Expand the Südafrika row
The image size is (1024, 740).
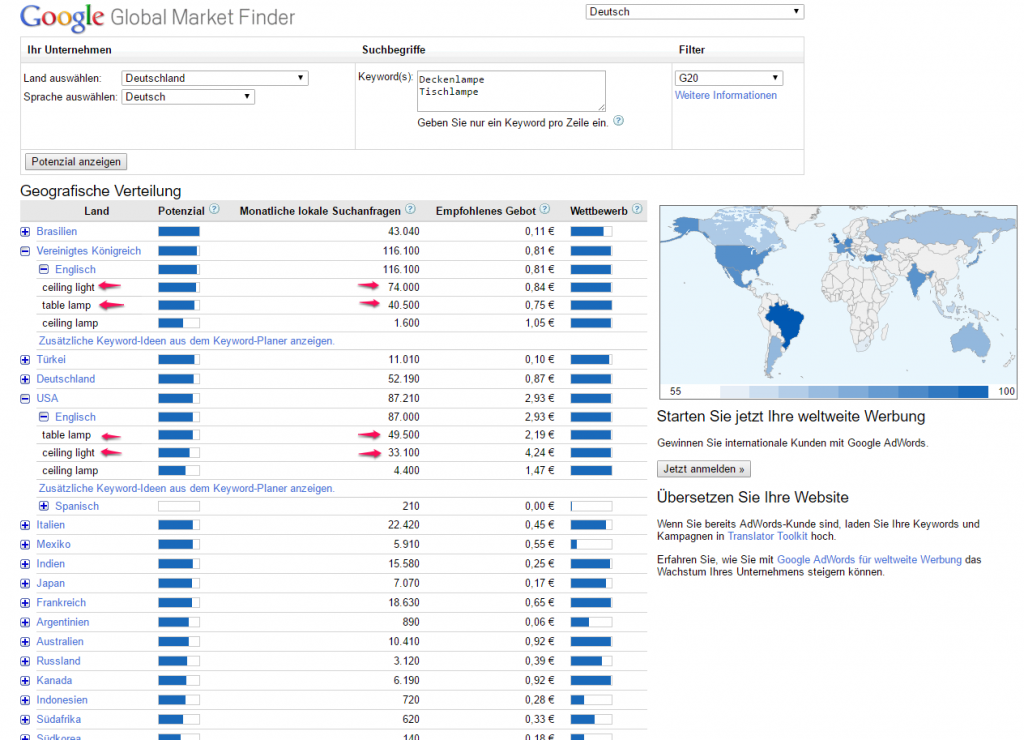click(x=25, y=720)
